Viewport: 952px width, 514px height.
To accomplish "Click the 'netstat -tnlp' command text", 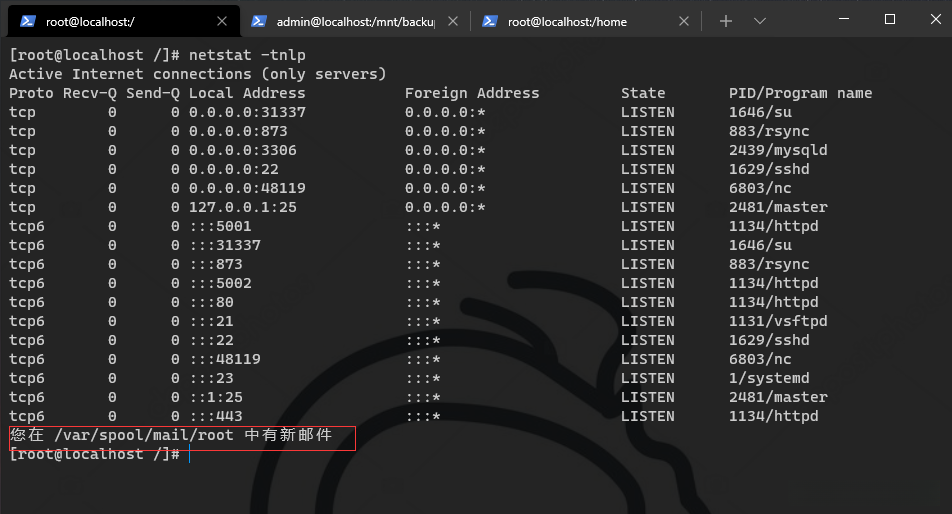I will click(x=247, y=55).
